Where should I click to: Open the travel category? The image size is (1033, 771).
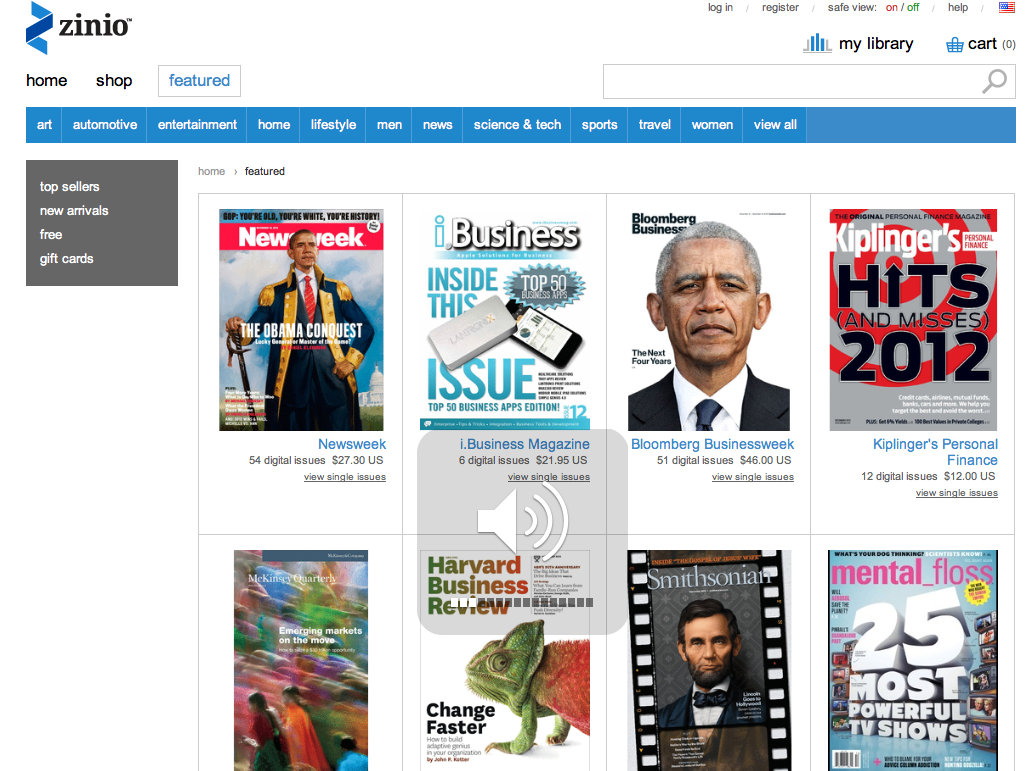click(654, 125)
